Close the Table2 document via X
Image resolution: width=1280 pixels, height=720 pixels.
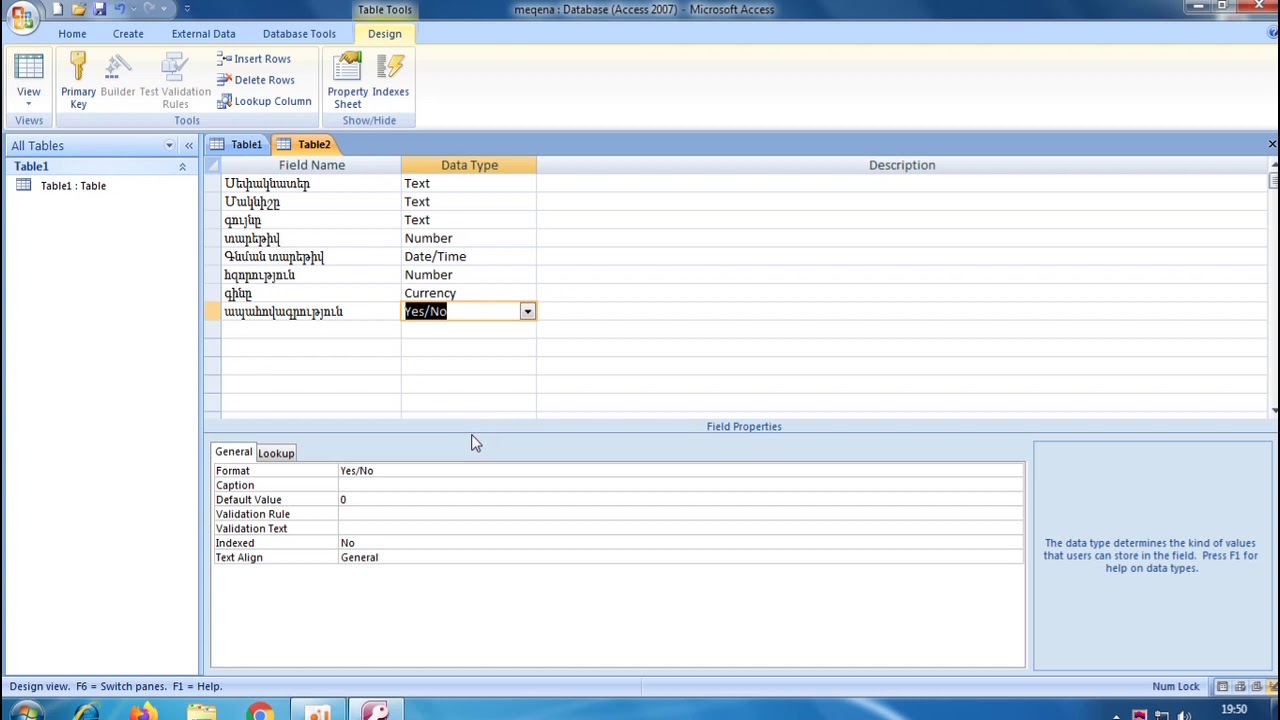(x=1272, y=145)
